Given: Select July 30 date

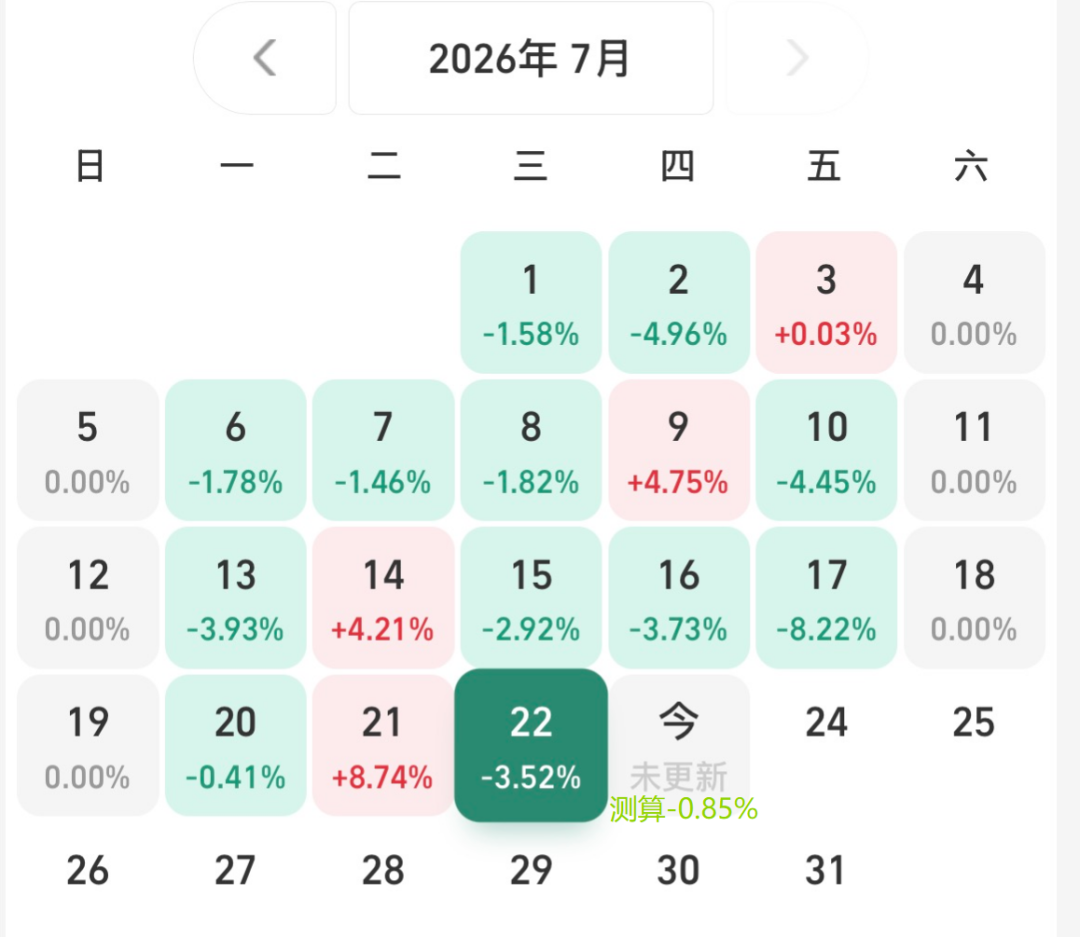Looking at the screenshot, I should (678, 870).
